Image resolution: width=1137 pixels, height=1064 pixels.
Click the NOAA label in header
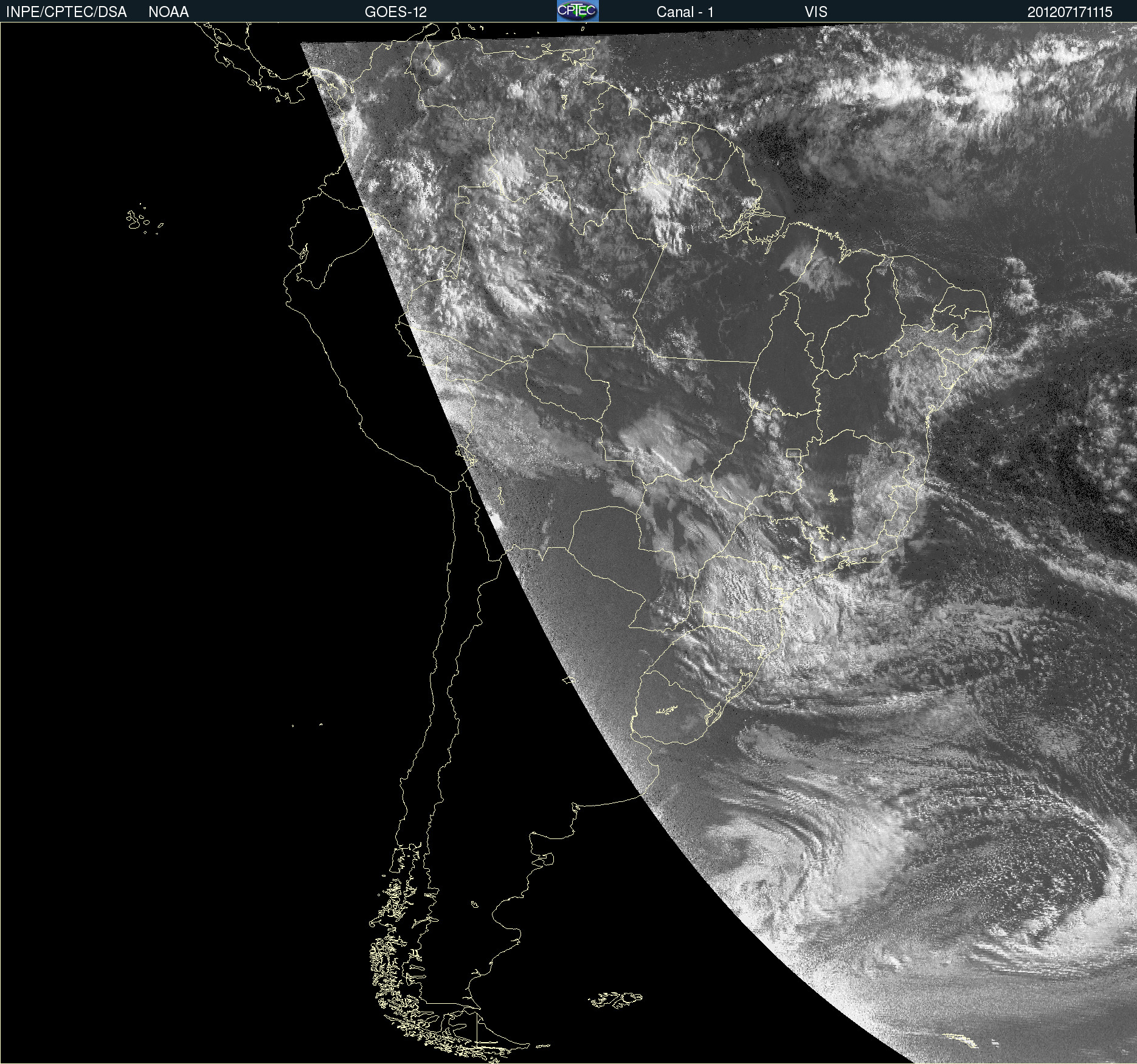pos(168,12)
